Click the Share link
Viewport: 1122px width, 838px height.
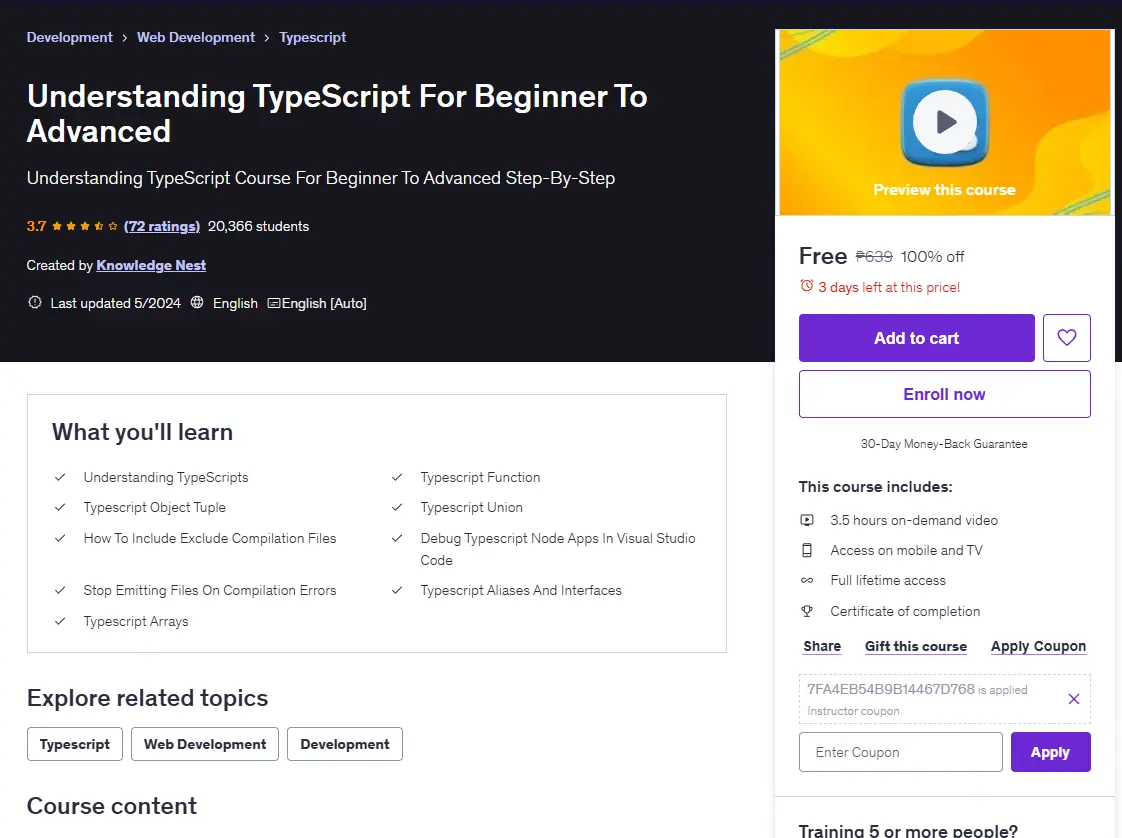click(822, 646)
